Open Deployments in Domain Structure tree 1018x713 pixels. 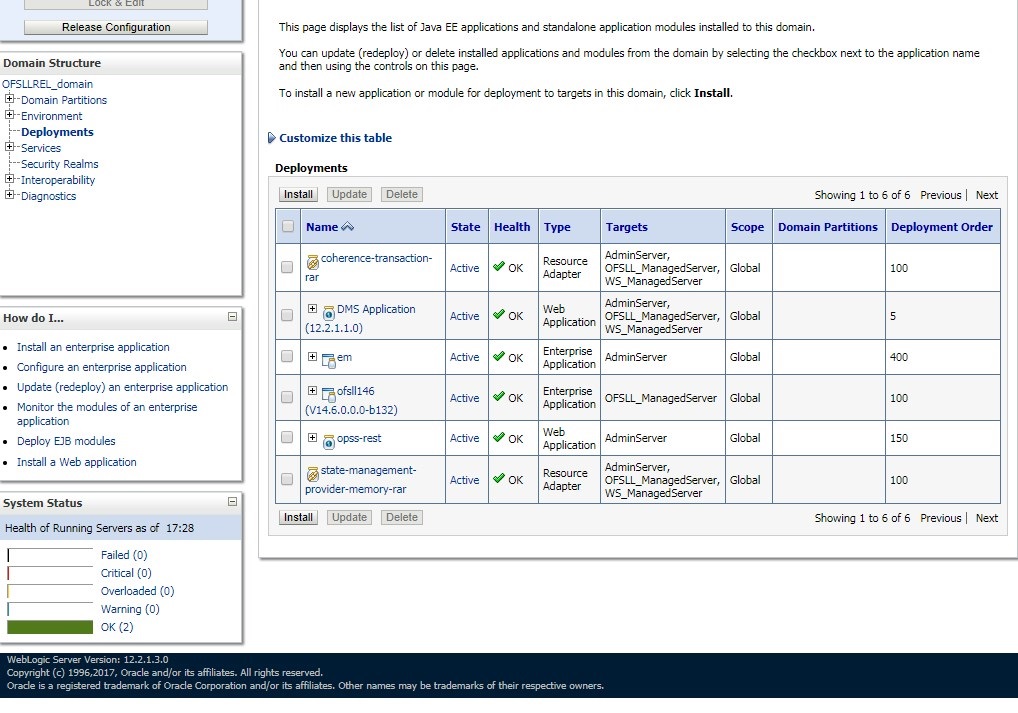coord(57,132)
